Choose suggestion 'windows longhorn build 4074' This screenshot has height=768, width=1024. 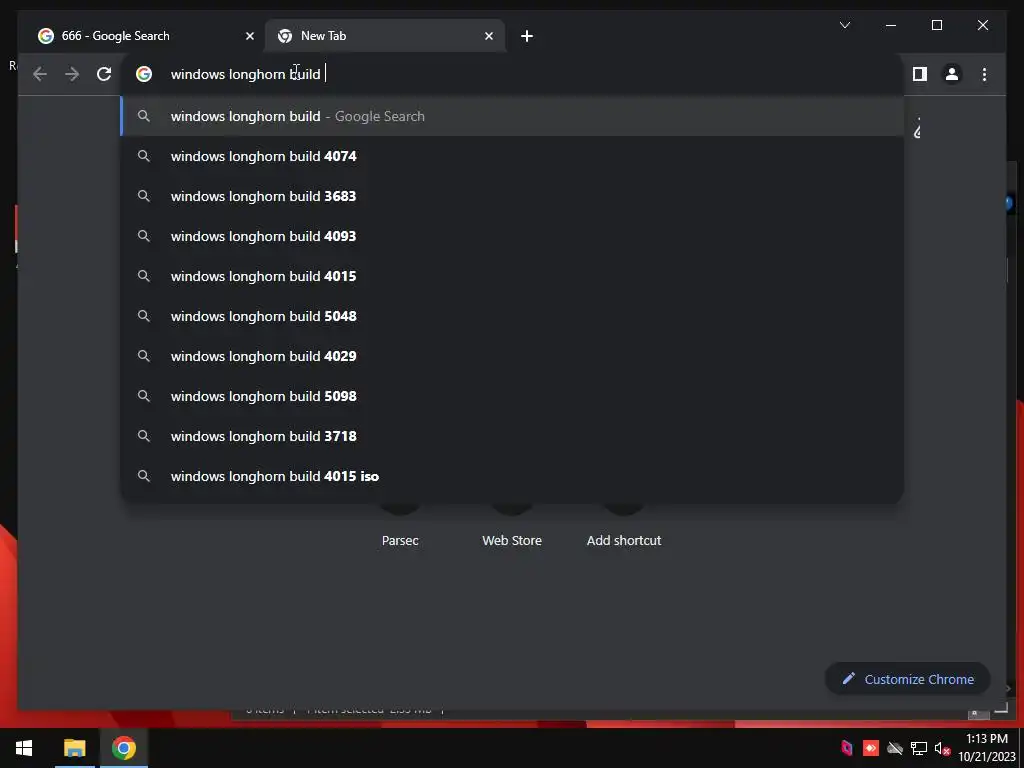pyautogui.click(x=513, y=156)
